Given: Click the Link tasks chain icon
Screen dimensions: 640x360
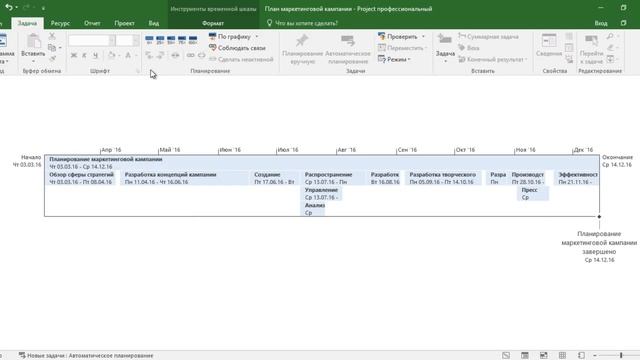Looking at the screenshot, I should point(190,55).
